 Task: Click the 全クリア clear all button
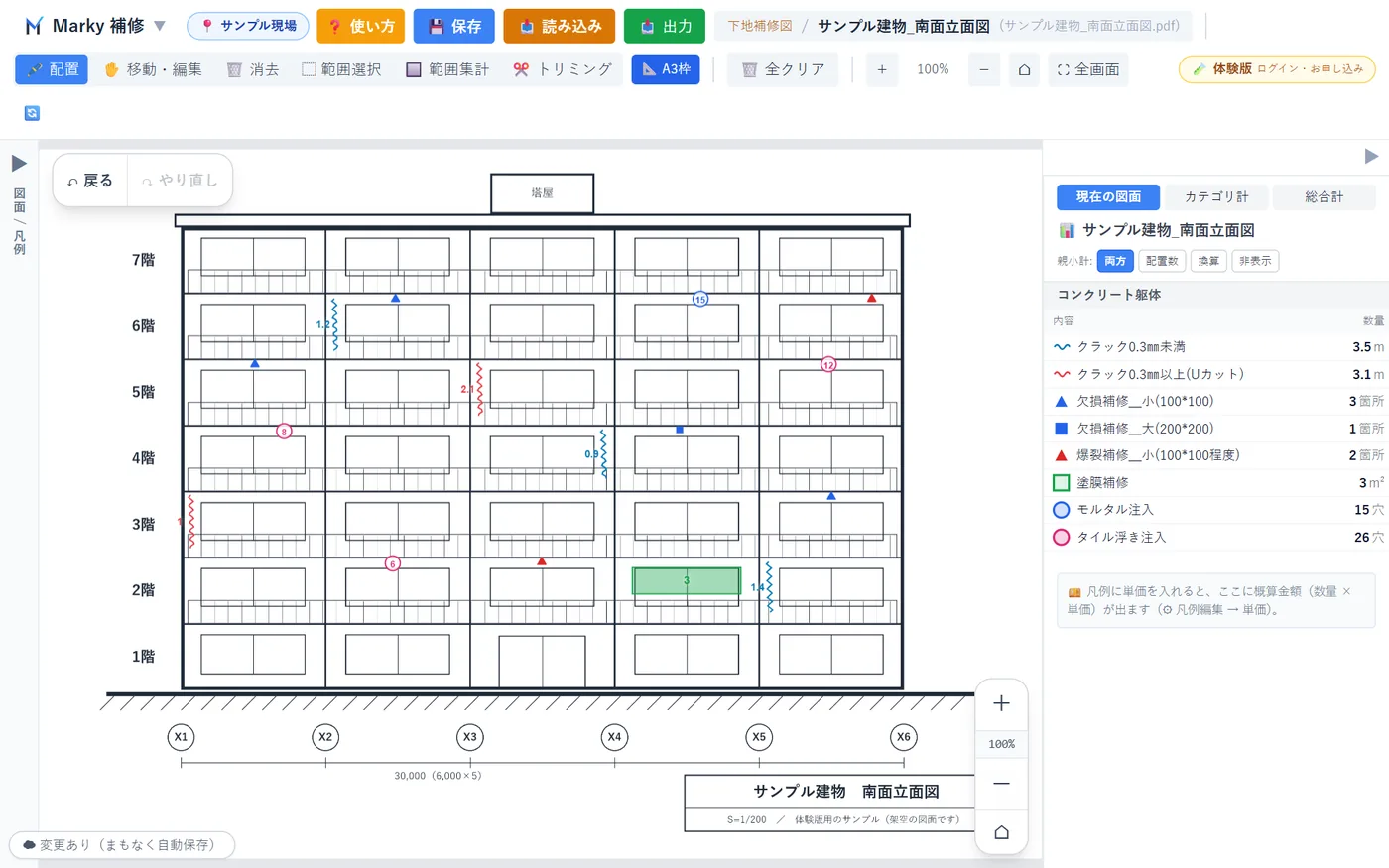(783, 69)
